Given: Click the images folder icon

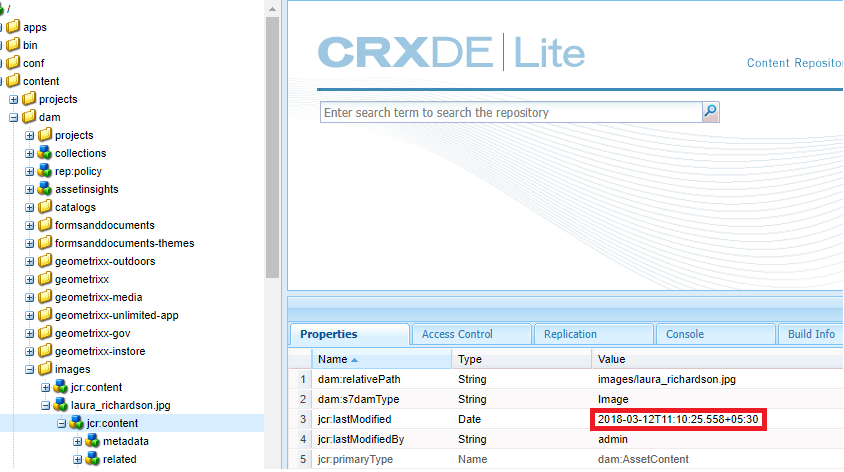Looking at the screenshot, I should [45, 369].
